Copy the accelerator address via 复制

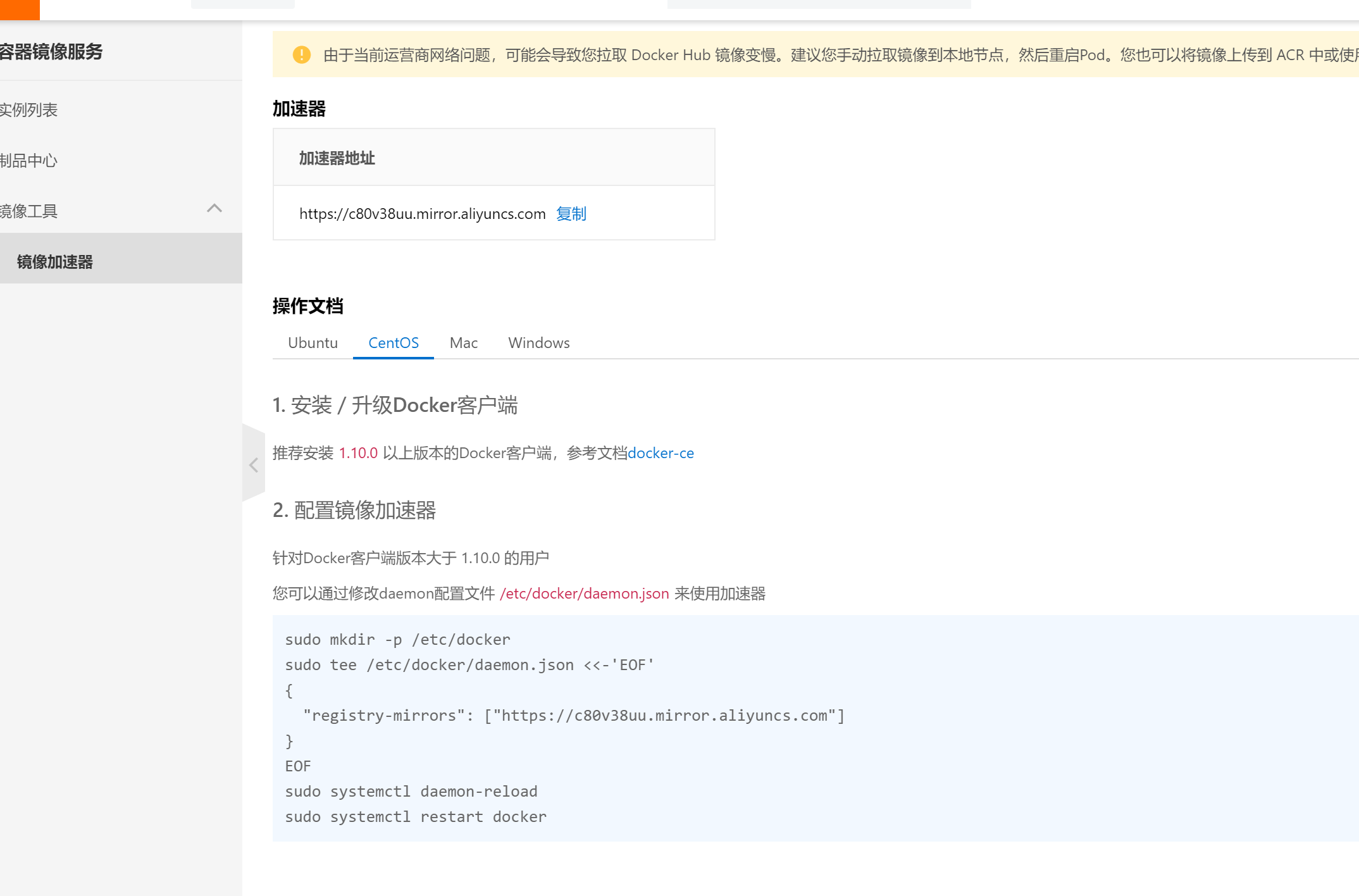[x=571, y=214]
